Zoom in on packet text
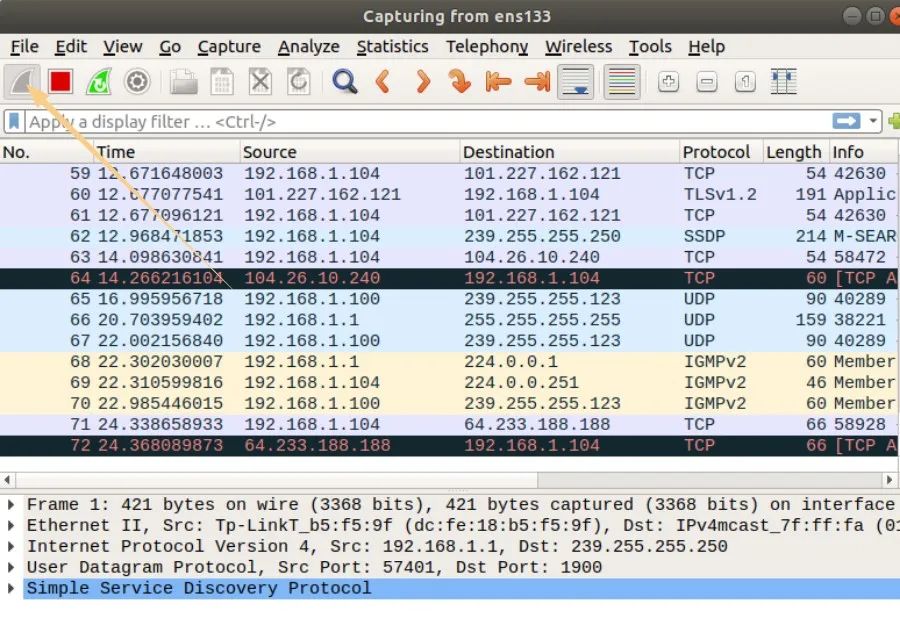The image size is (900, 640). (x=668, y=82)
